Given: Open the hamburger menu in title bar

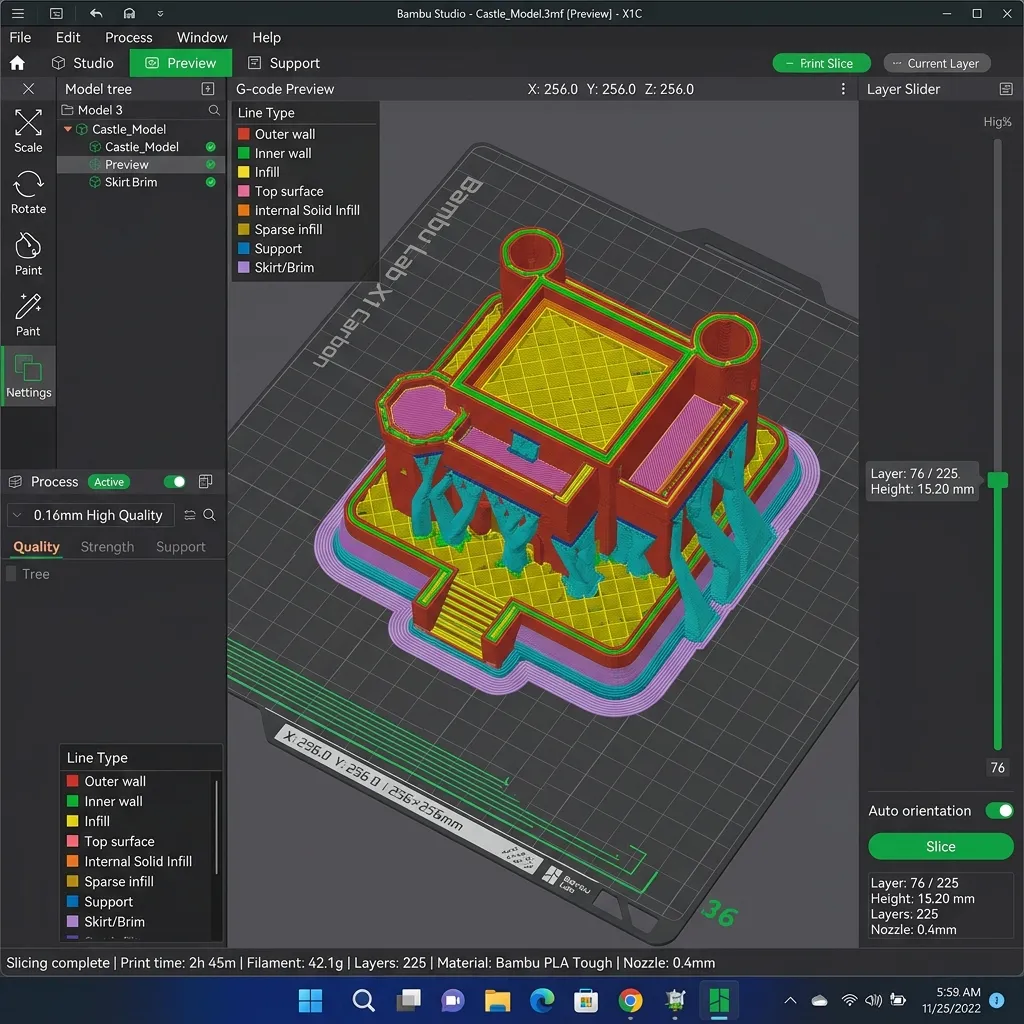Looking at the screenshot, I should tap(18, 13).
